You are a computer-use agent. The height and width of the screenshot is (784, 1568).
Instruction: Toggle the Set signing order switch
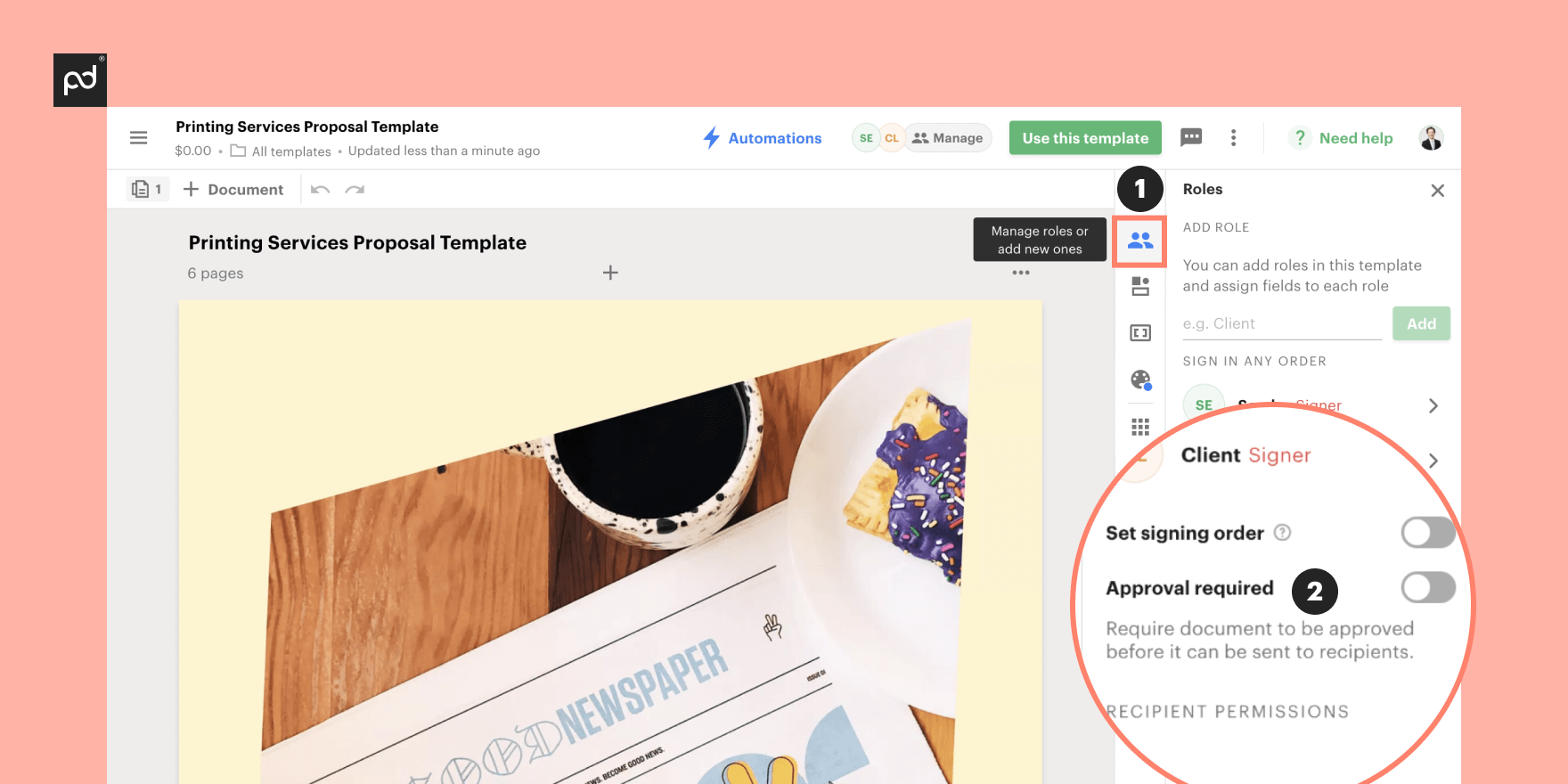click(x=1427, y=533)
